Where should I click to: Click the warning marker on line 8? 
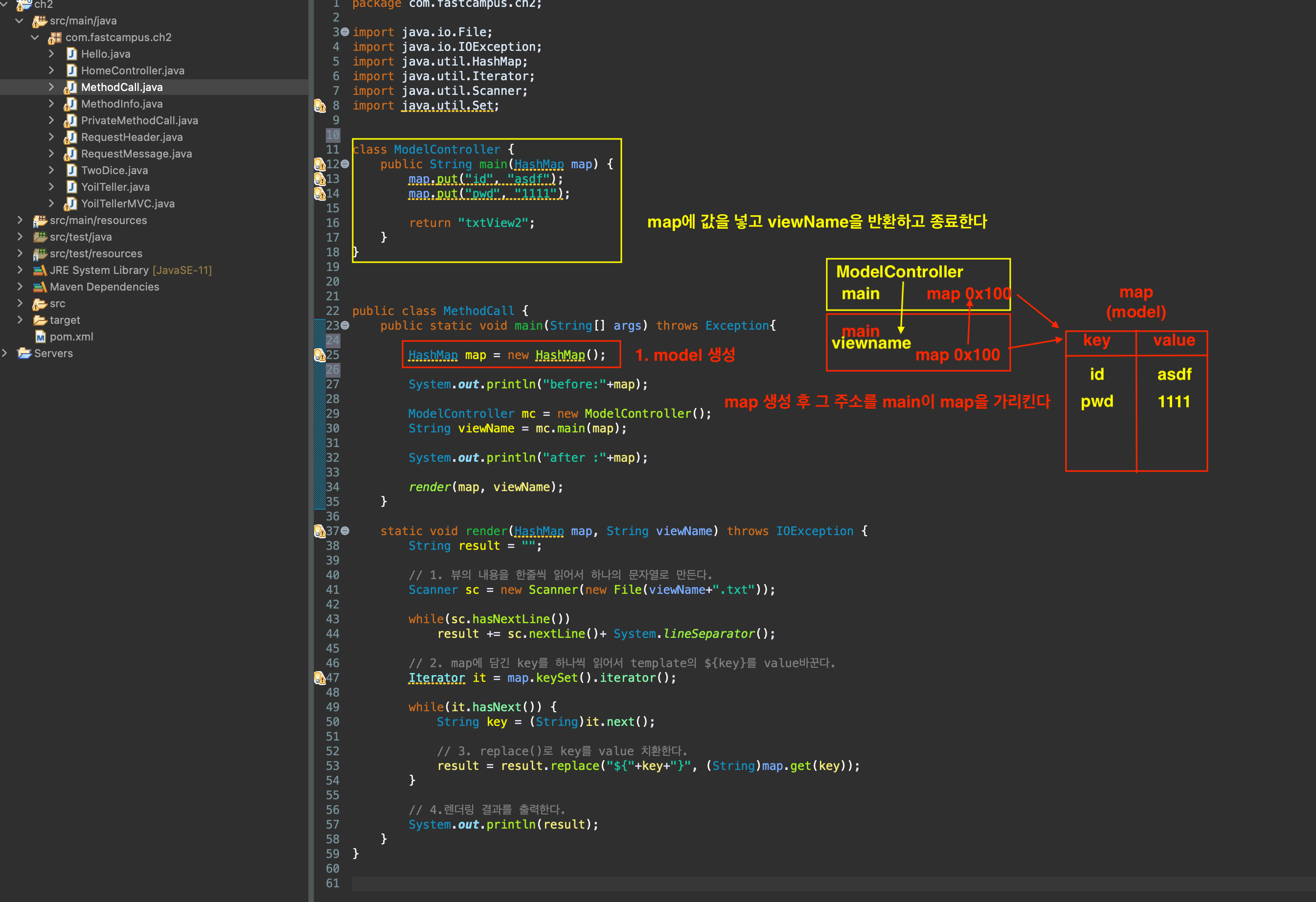(x=319, y=106)
